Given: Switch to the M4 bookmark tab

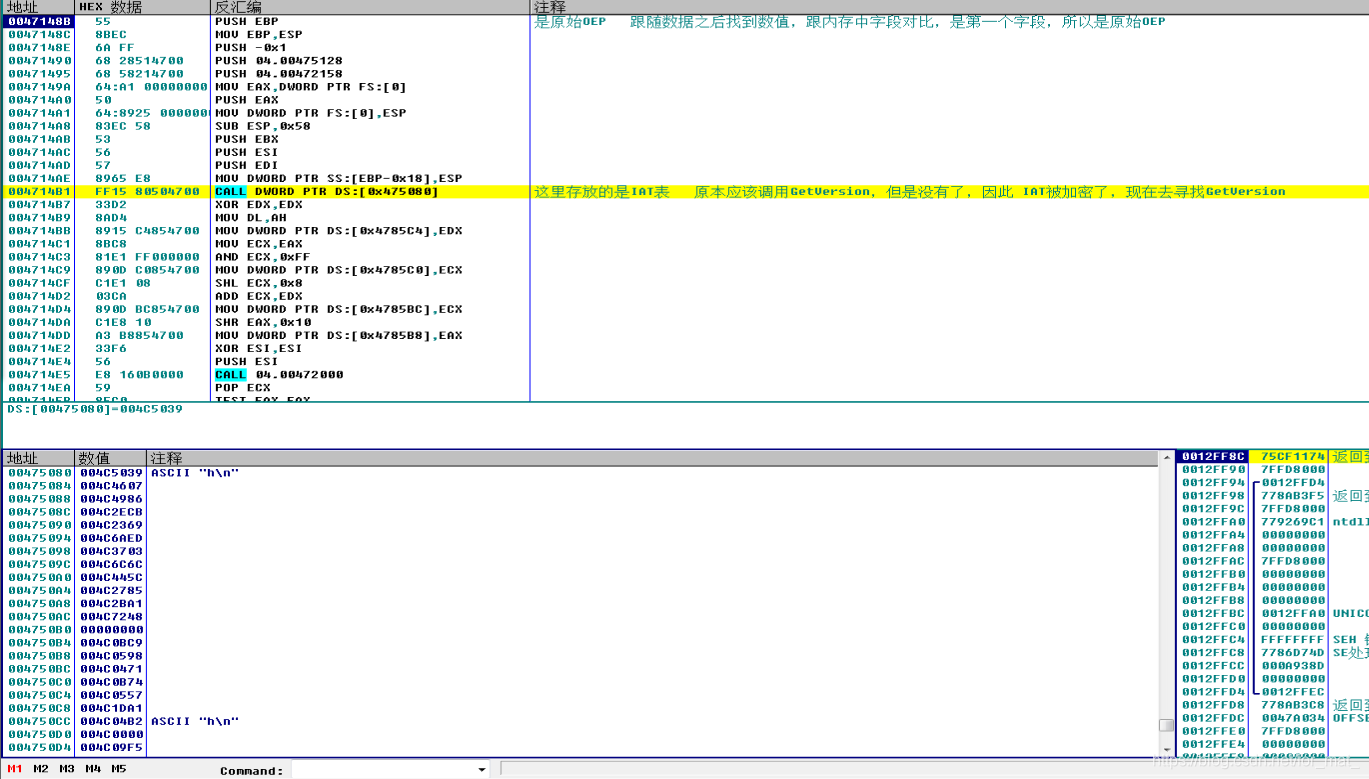Looking at the screenshot, I should click(x=93, y=769).
